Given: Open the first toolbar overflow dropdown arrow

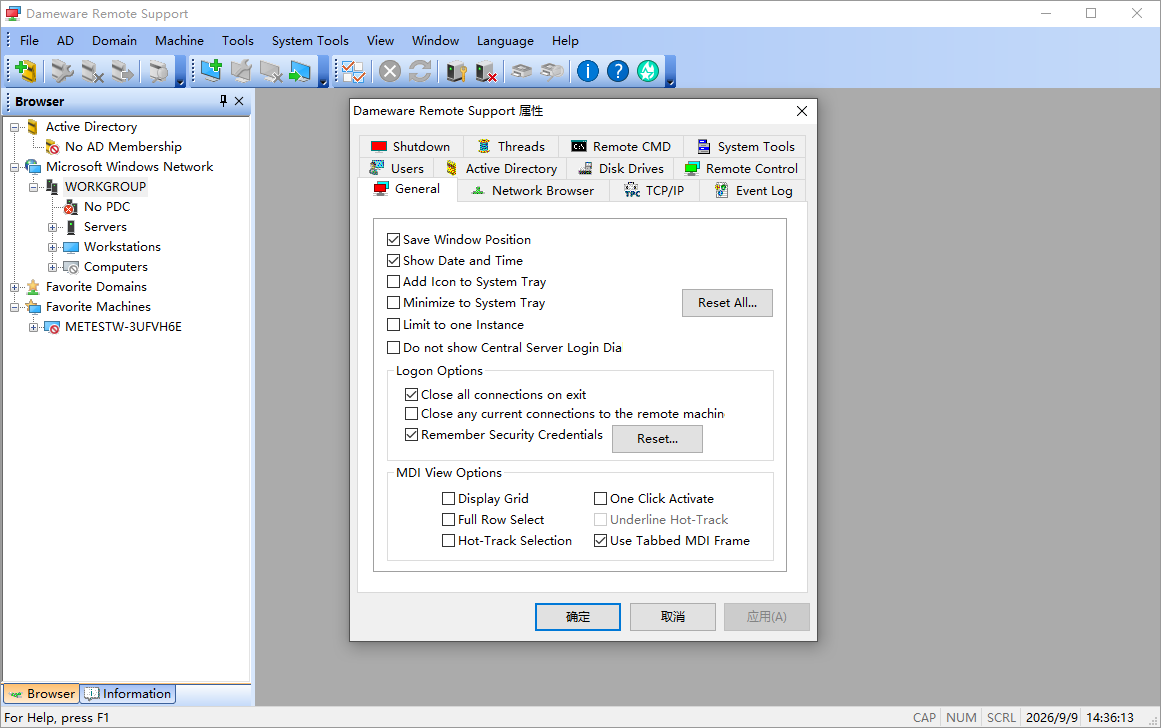Looking at the screenshot, I should [x=181, y=73].
